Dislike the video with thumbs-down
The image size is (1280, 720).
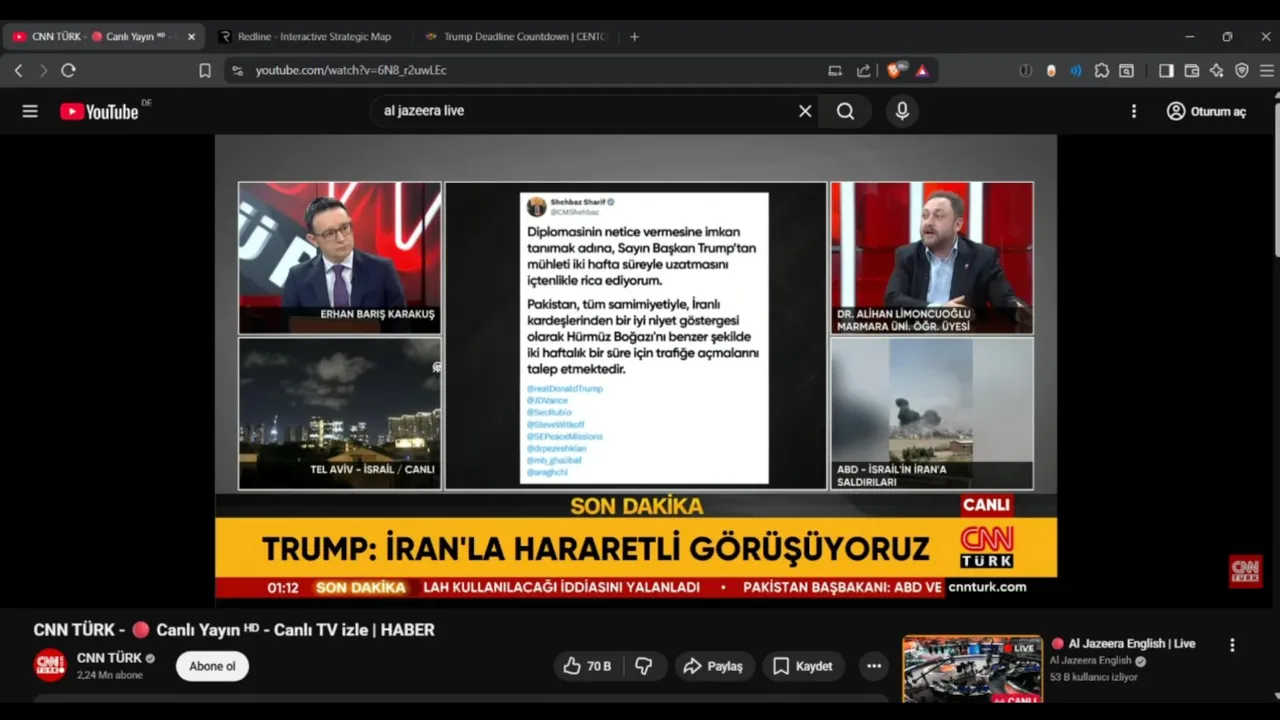click(x=644, y=666)
